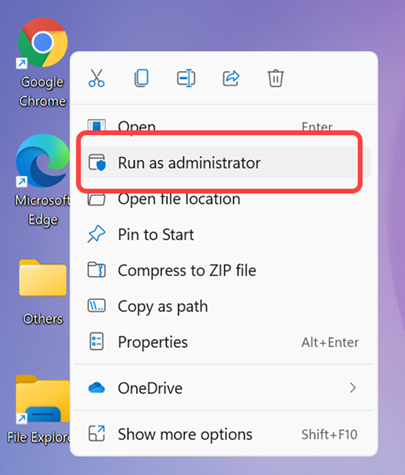Click the Delete trash can icon
The image size is (405, 475).
coord(276,78)
